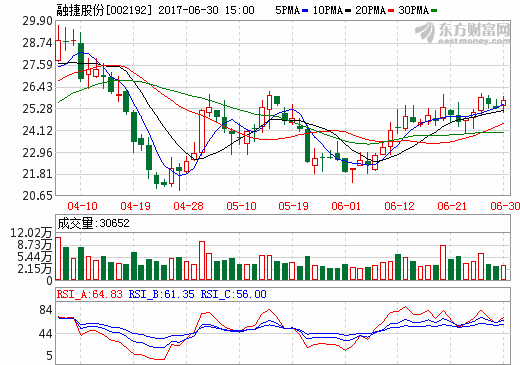The image size is (520, 365).
Task: Click the timestamp 2017-06-30 15:00
Action: pyautogui.click(x=206, y=10)
